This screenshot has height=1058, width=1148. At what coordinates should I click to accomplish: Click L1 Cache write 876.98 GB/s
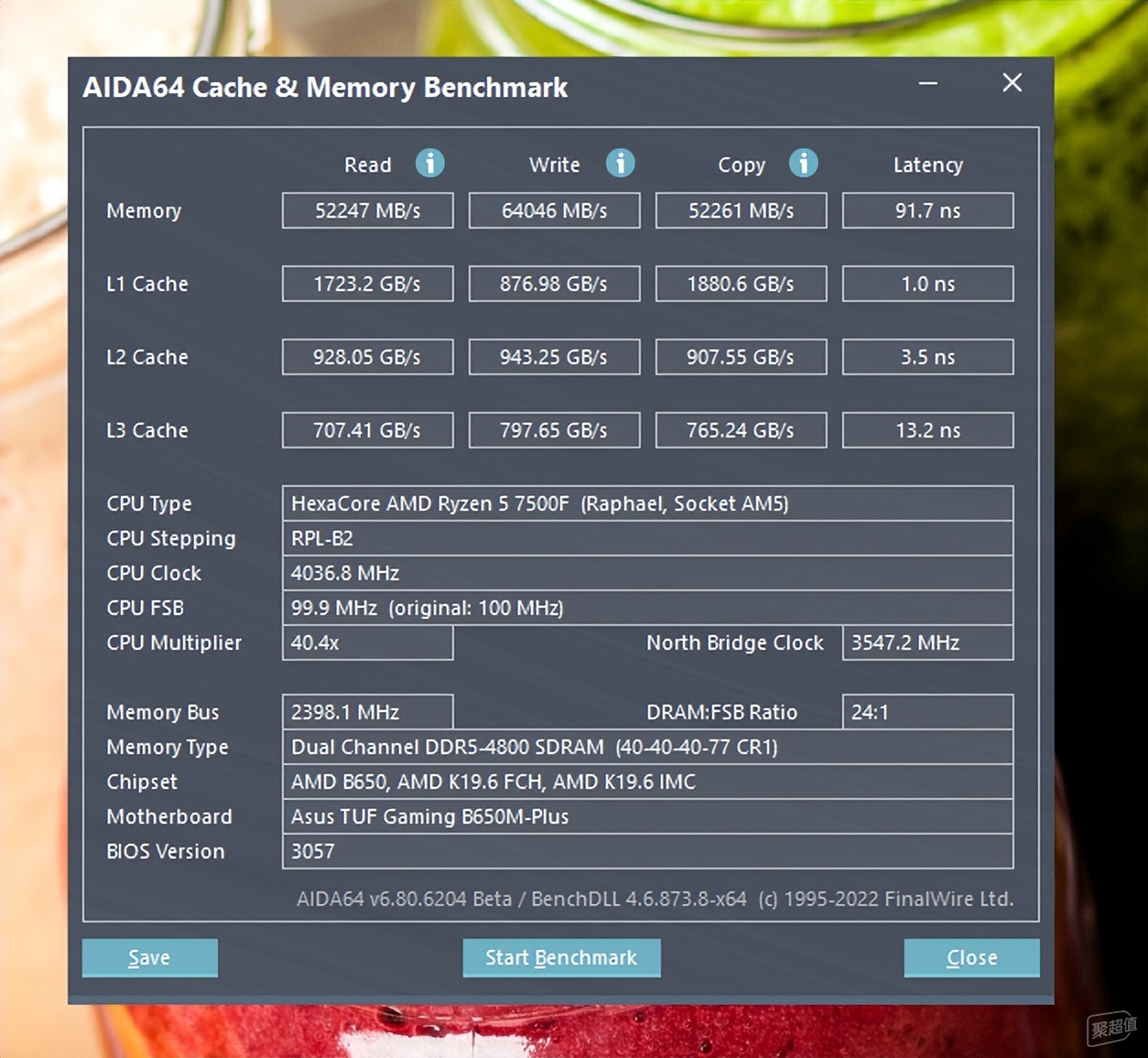click(555, 284)
